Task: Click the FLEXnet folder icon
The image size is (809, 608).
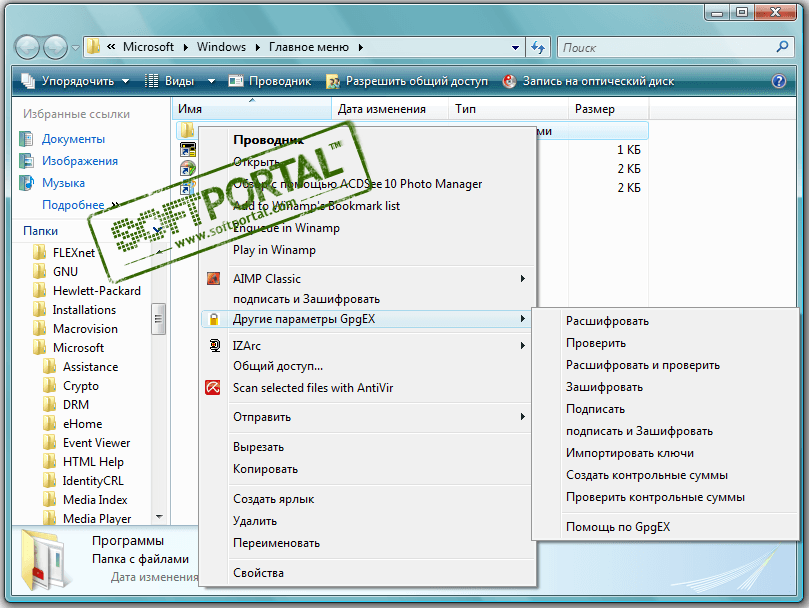Action: [40, 252]
